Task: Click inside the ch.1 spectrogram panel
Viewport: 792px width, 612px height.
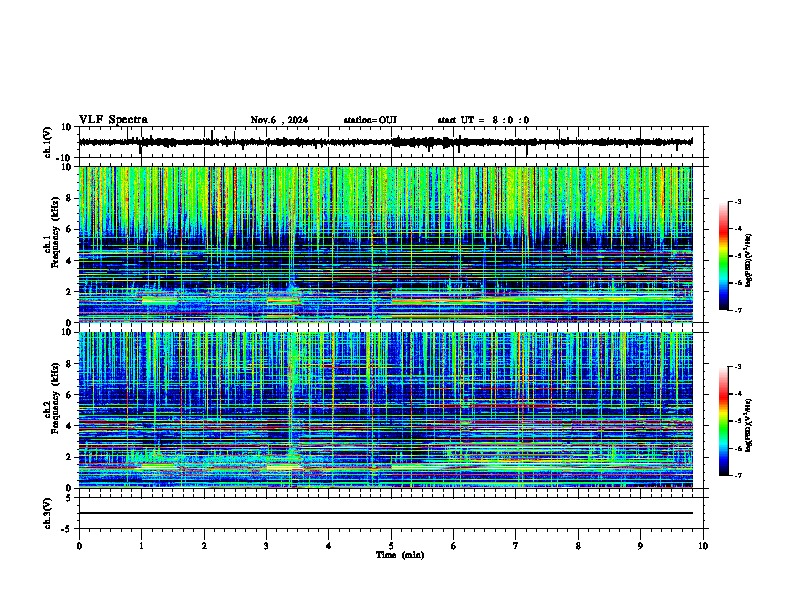Action: 385,244
